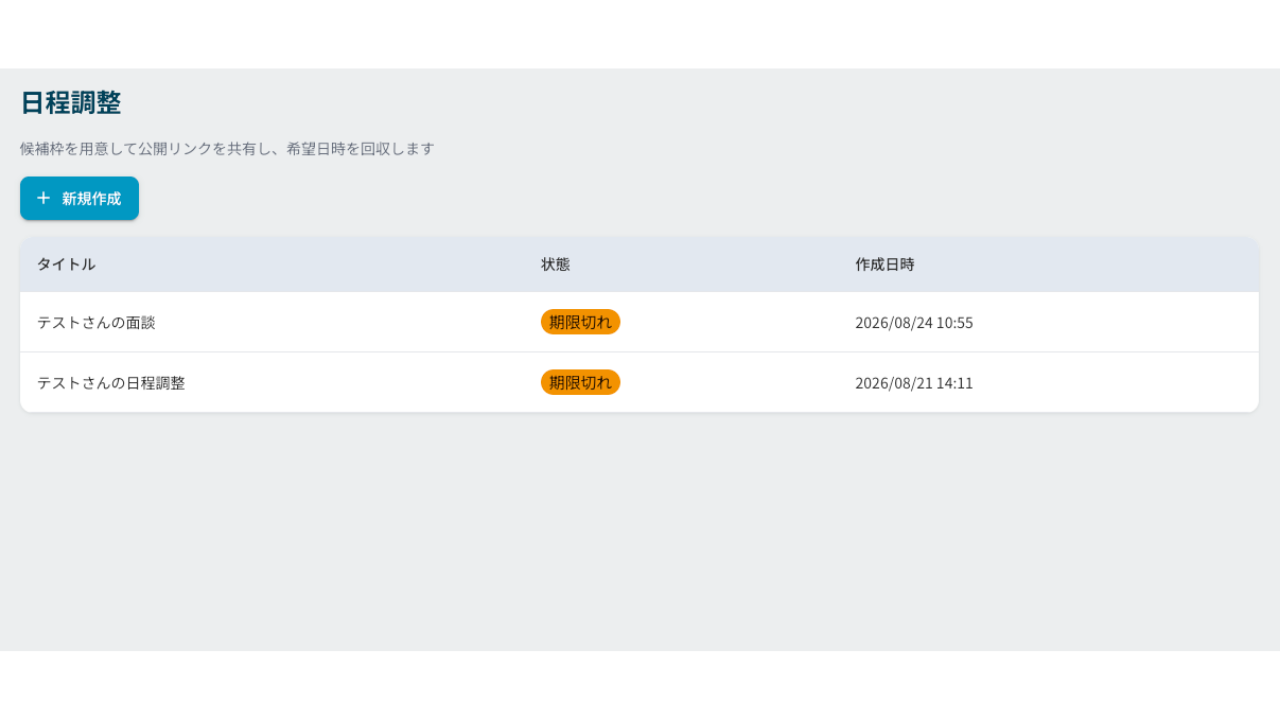Click the white footer area below the content
1280x720 pixels.
point(640,686)
